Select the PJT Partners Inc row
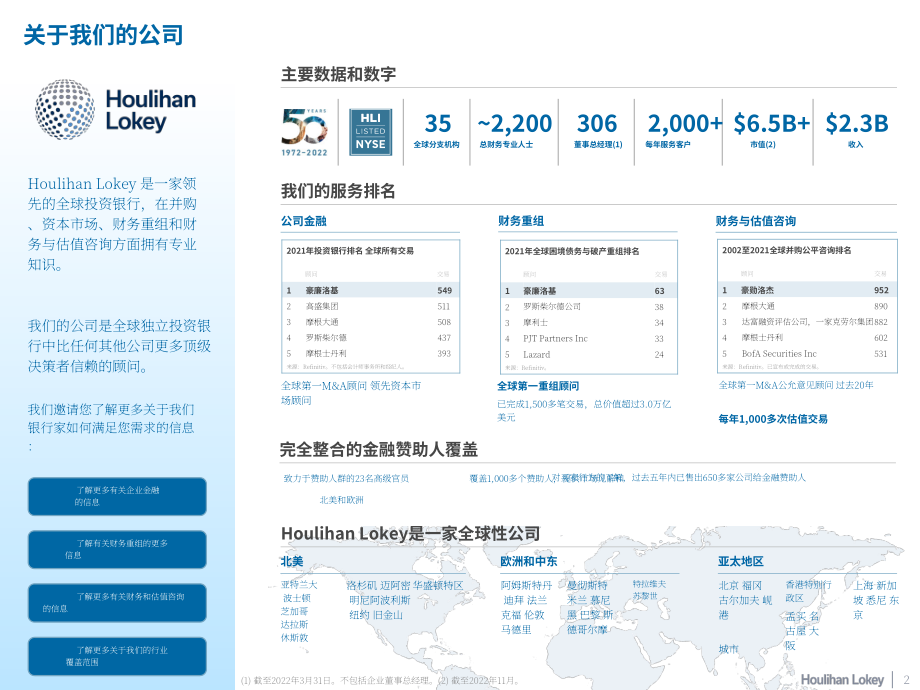This screenshot has width=920, height=690. click(x=588, y=339)
